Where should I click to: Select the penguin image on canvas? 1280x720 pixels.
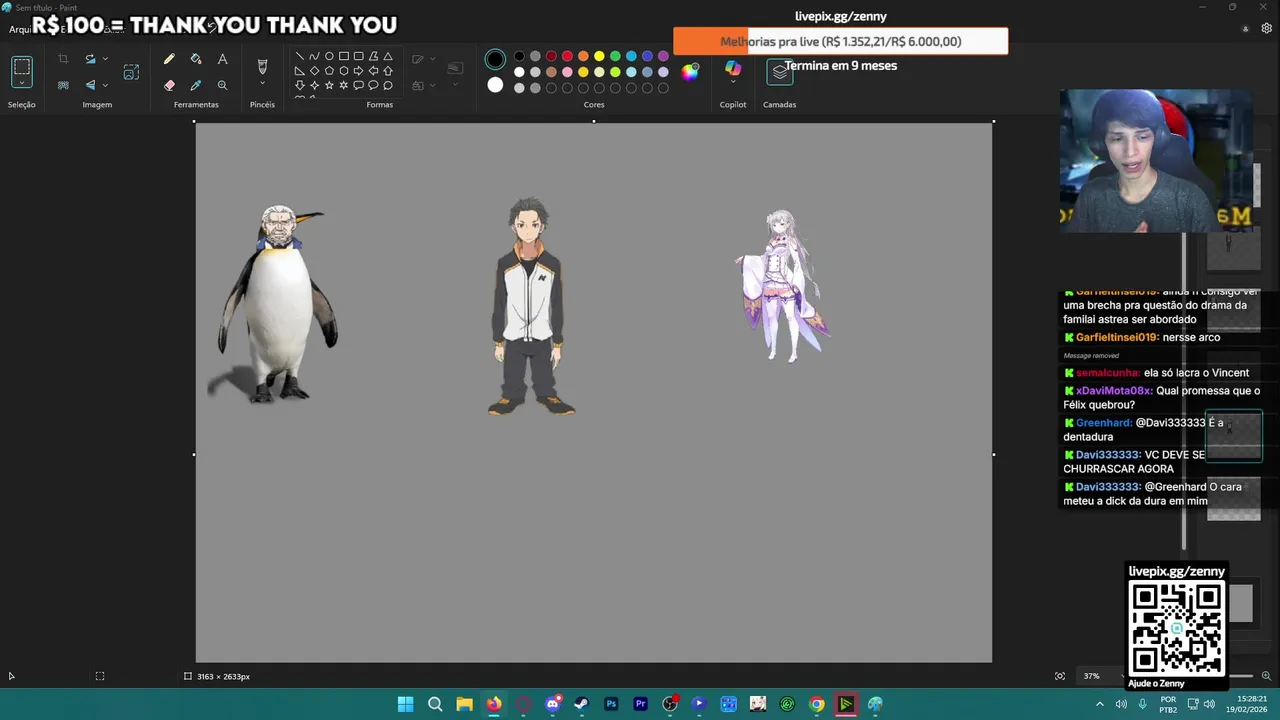pos(278,304)
